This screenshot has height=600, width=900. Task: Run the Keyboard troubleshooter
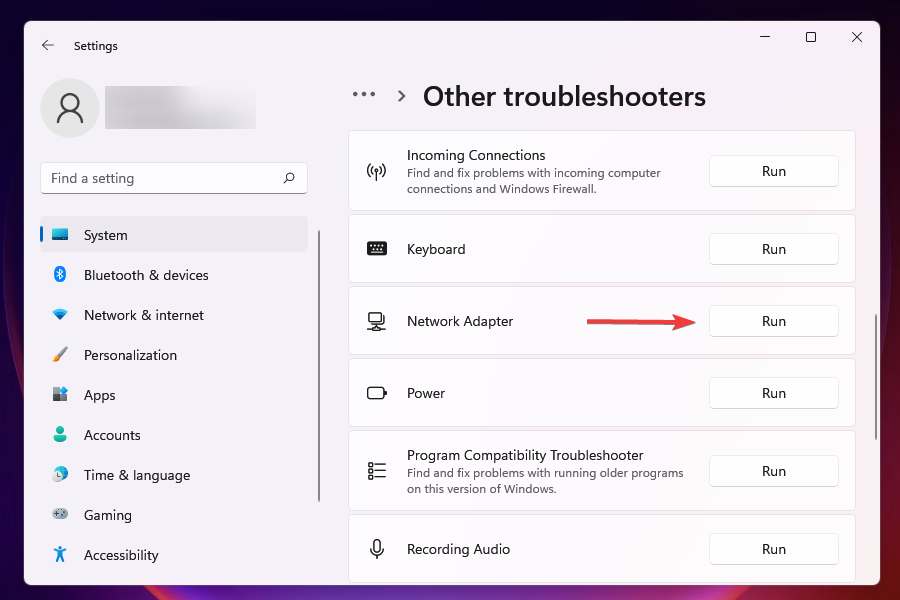[774, 249]
